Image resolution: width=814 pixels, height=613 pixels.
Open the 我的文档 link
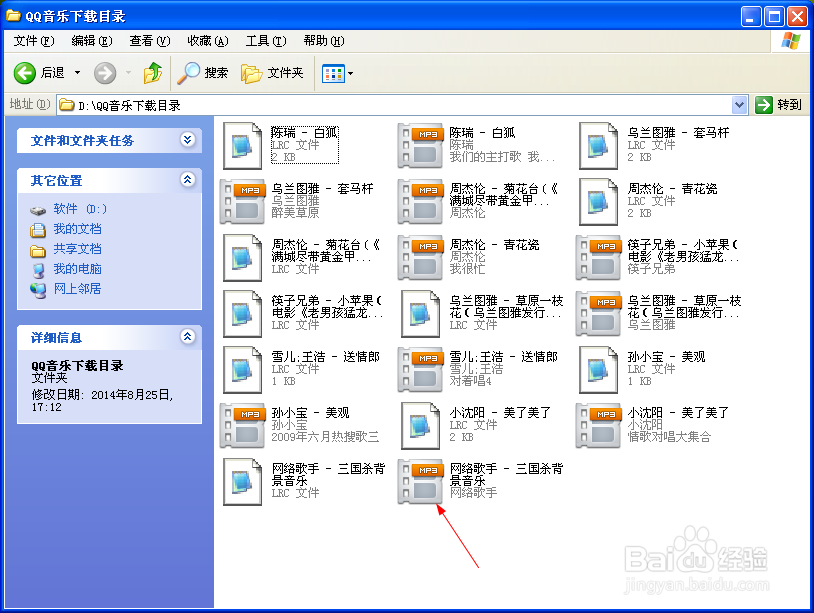click(77, 229)
